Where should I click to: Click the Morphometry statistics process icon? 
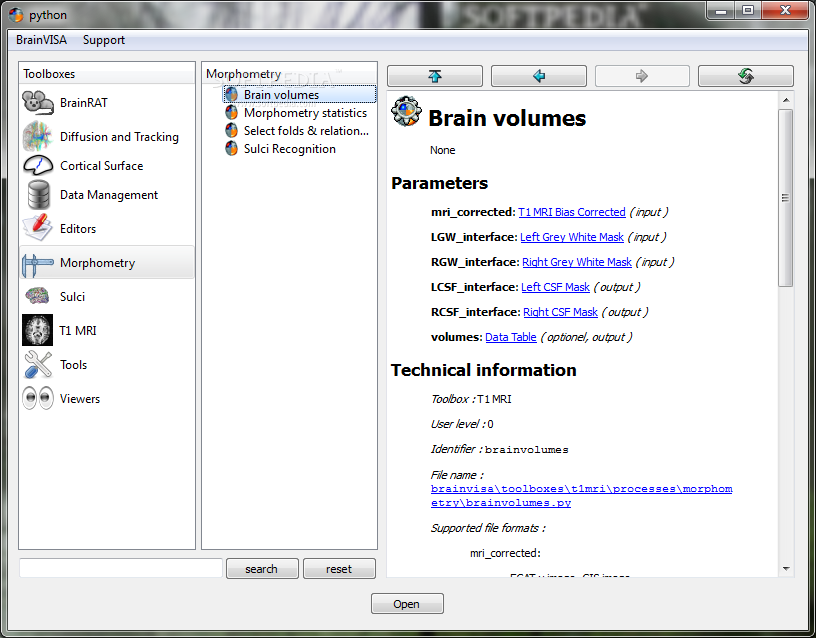(232, 112)
